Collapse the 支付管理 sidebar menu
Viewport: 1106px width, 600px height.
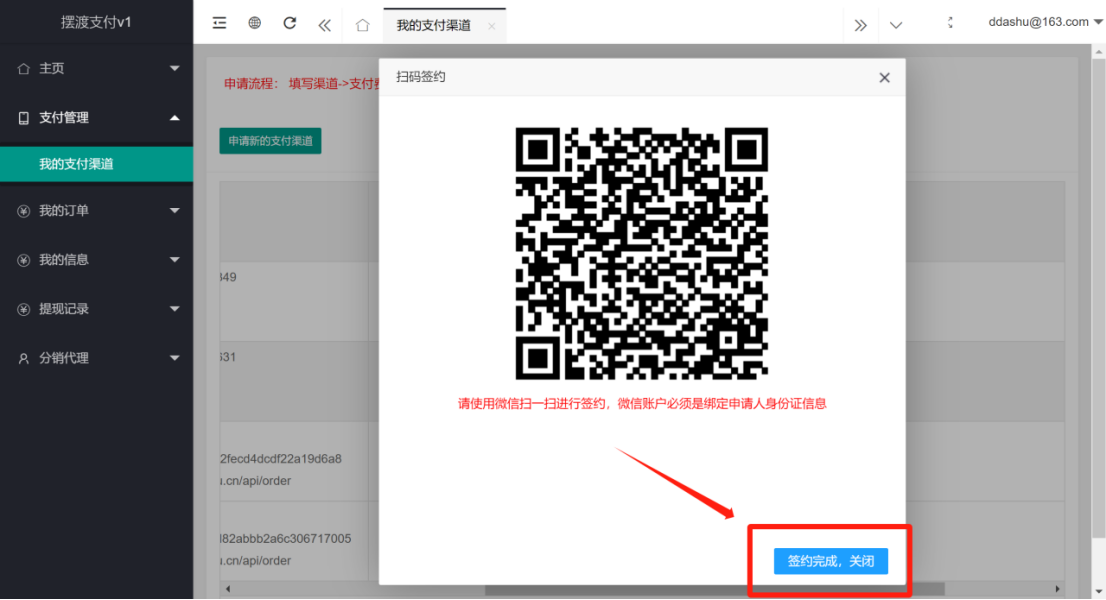pyautogui.click(x=97, y=118)
